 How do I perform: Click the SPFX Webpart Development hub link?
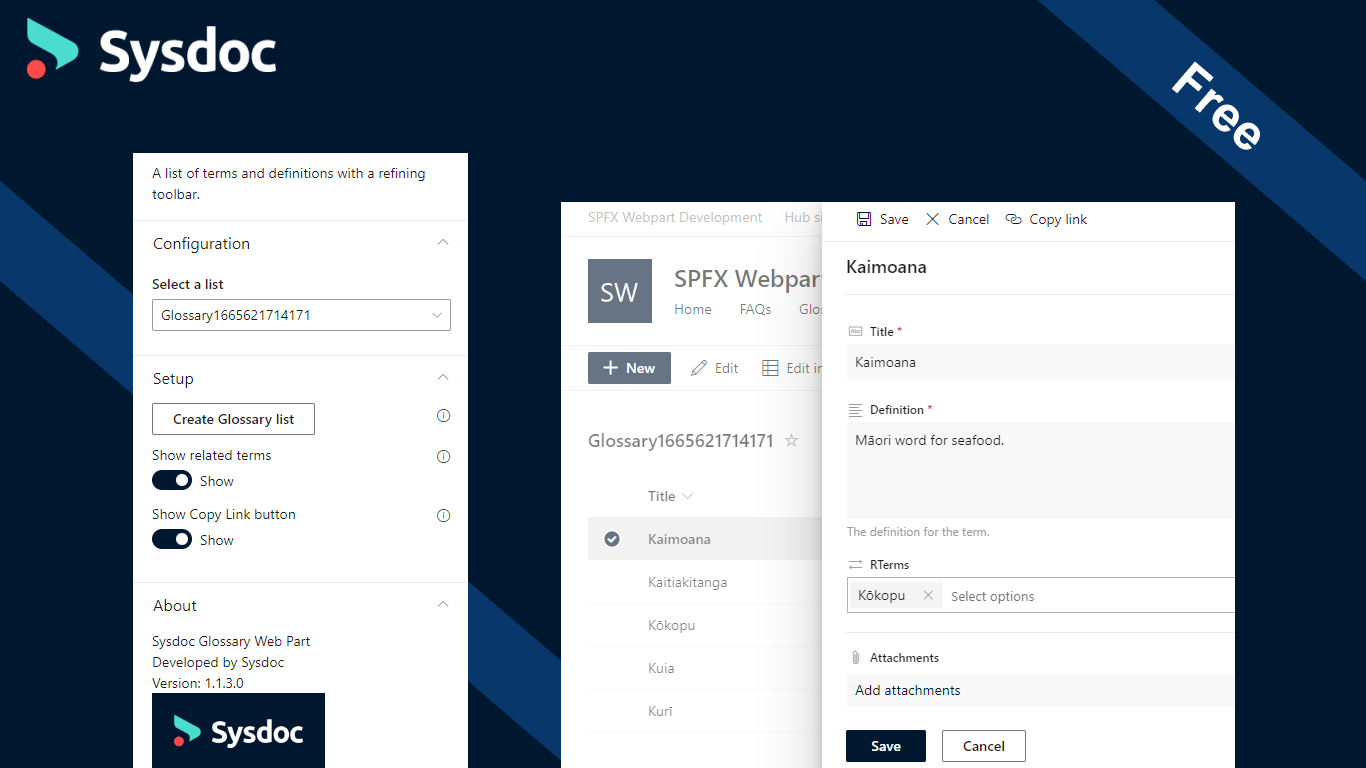click(x=675, y=217)
